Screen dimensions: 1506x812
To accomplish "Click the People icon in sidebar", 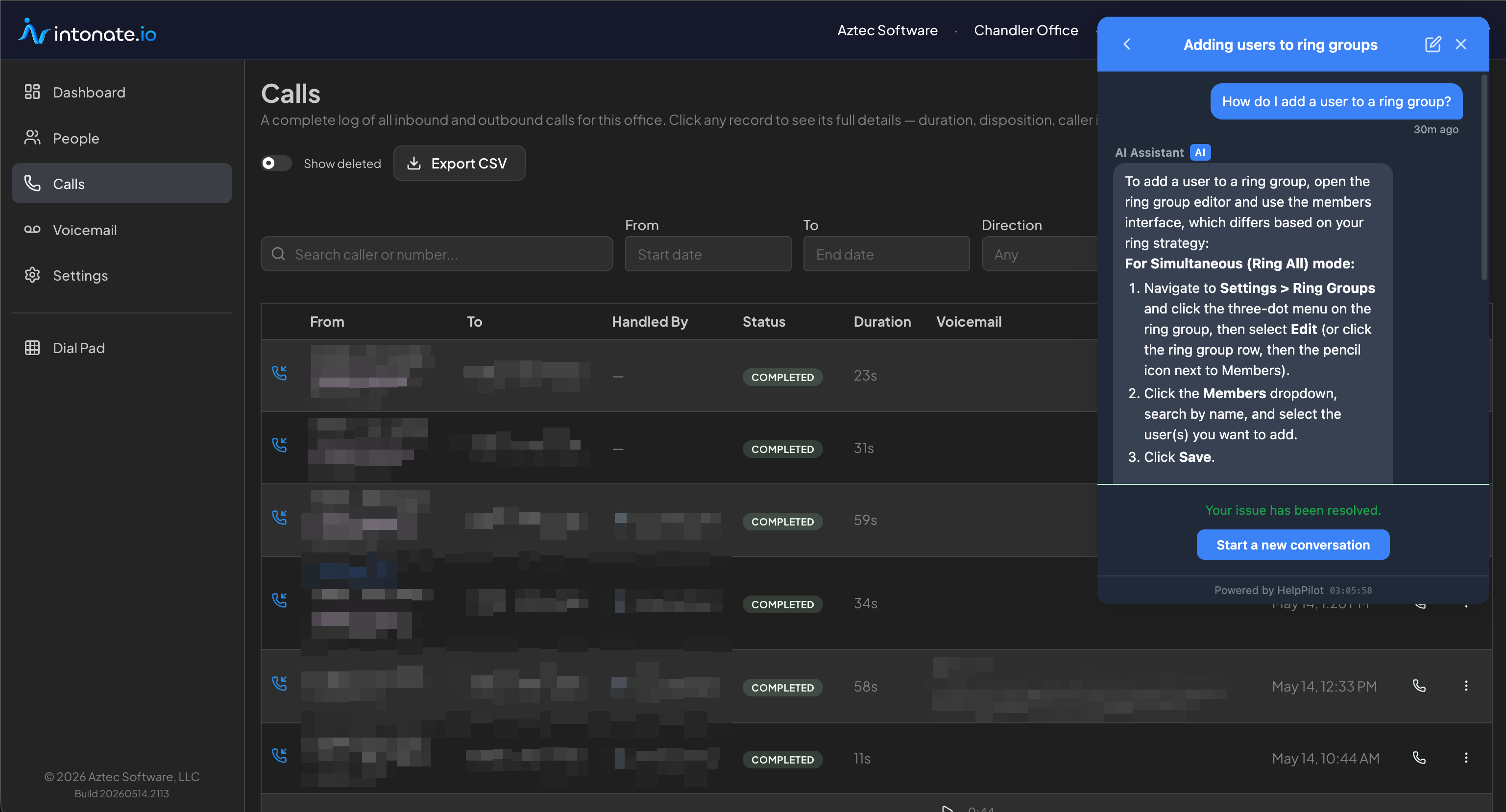I will (x=32, y=138).
